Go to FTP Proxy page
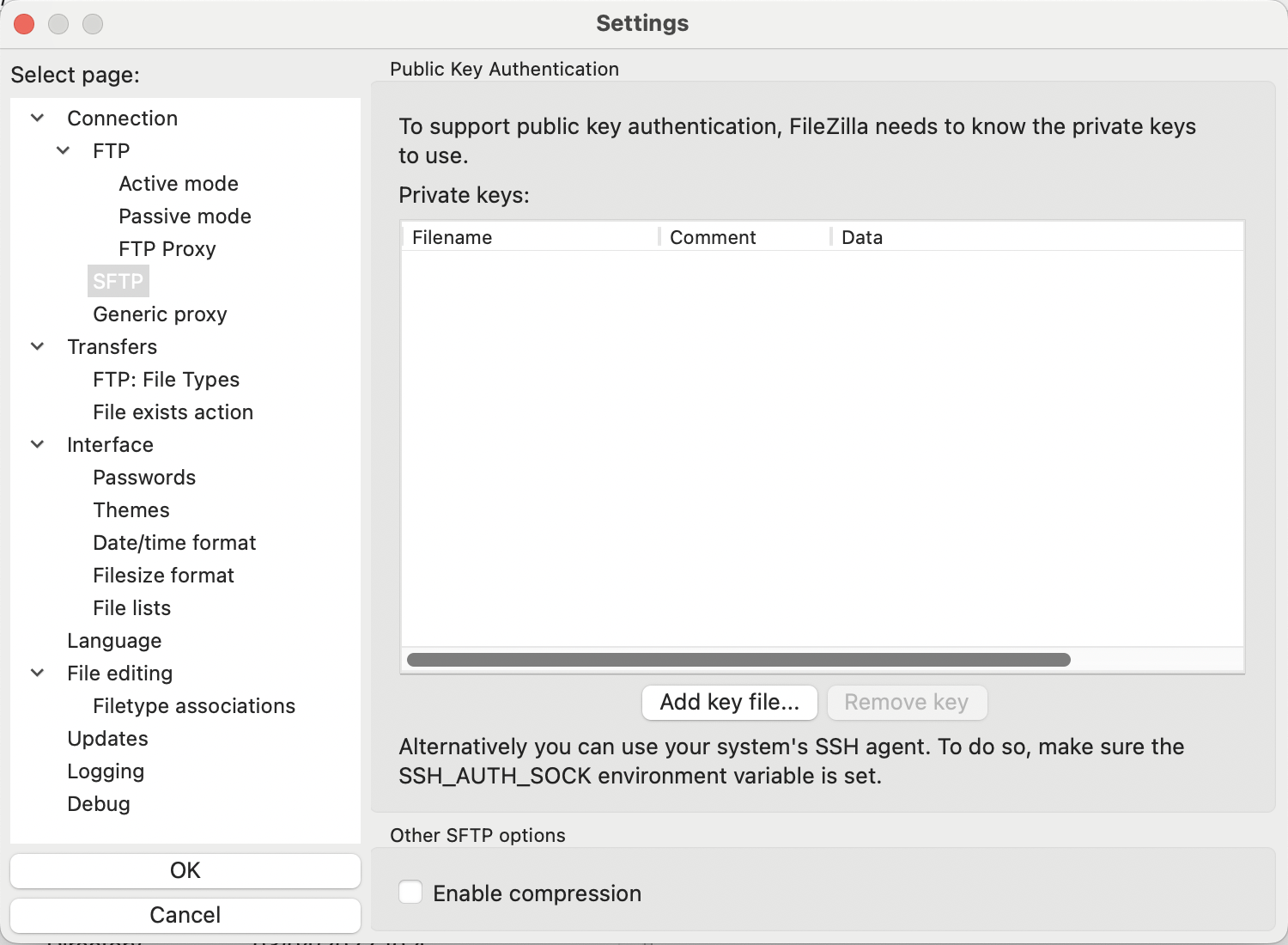This screenshot has width=1288, height=945. pos(167,249)
